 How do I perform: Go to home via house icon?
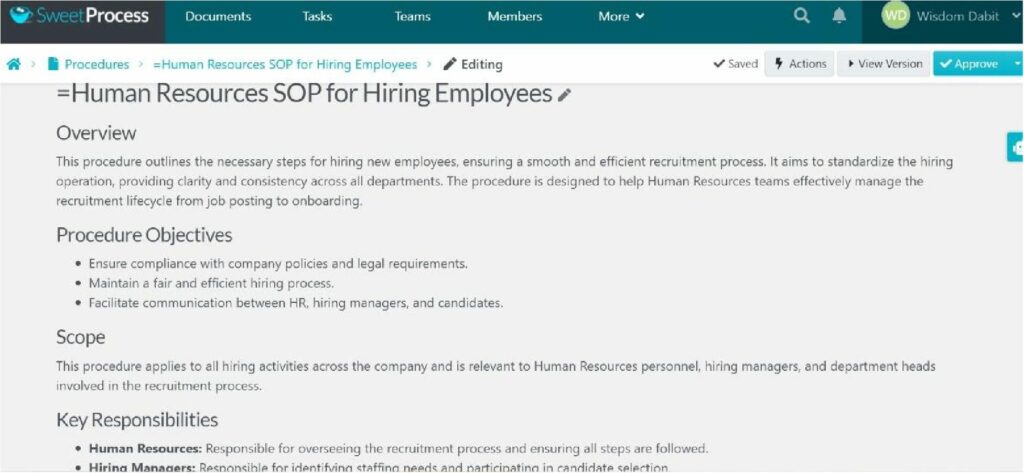pos(14,65)
